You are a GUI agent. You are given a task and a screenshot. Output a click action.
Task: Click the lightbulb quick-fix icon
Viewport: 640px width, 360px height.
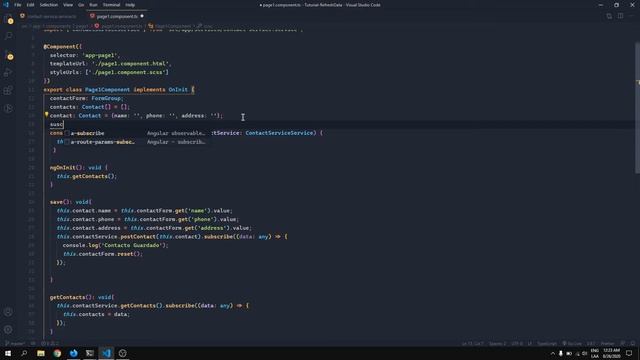pos(47,115)
